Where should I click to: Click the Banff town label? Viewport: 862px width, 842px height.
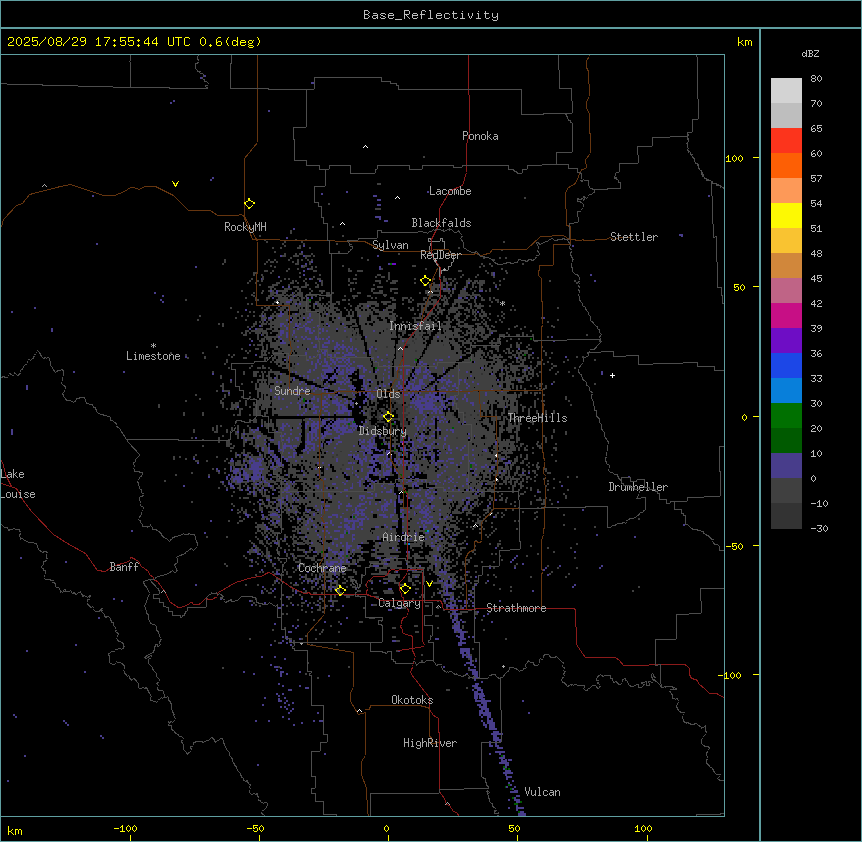click(124, 567)
